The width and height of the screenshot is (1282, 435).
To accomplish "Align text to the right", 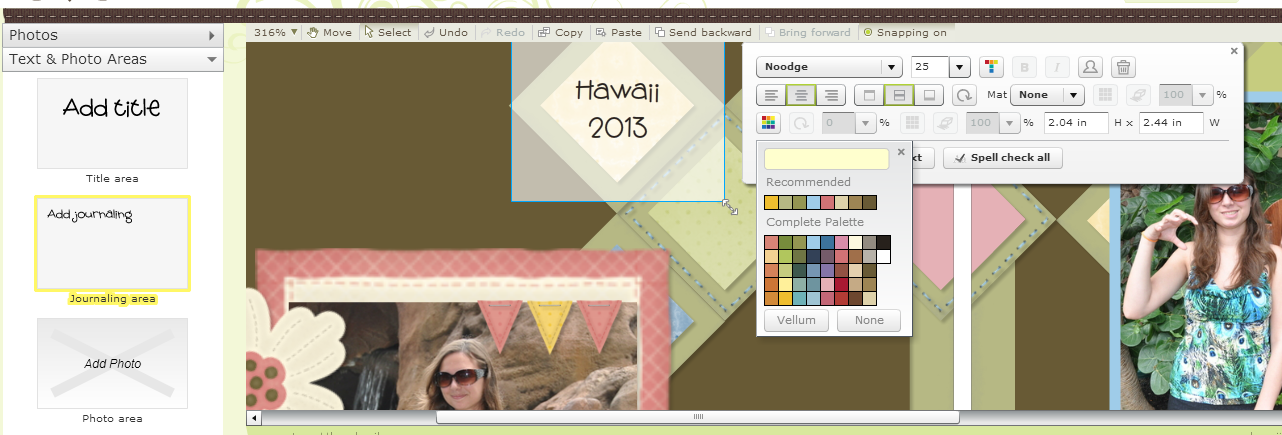I will pos(831,95).
